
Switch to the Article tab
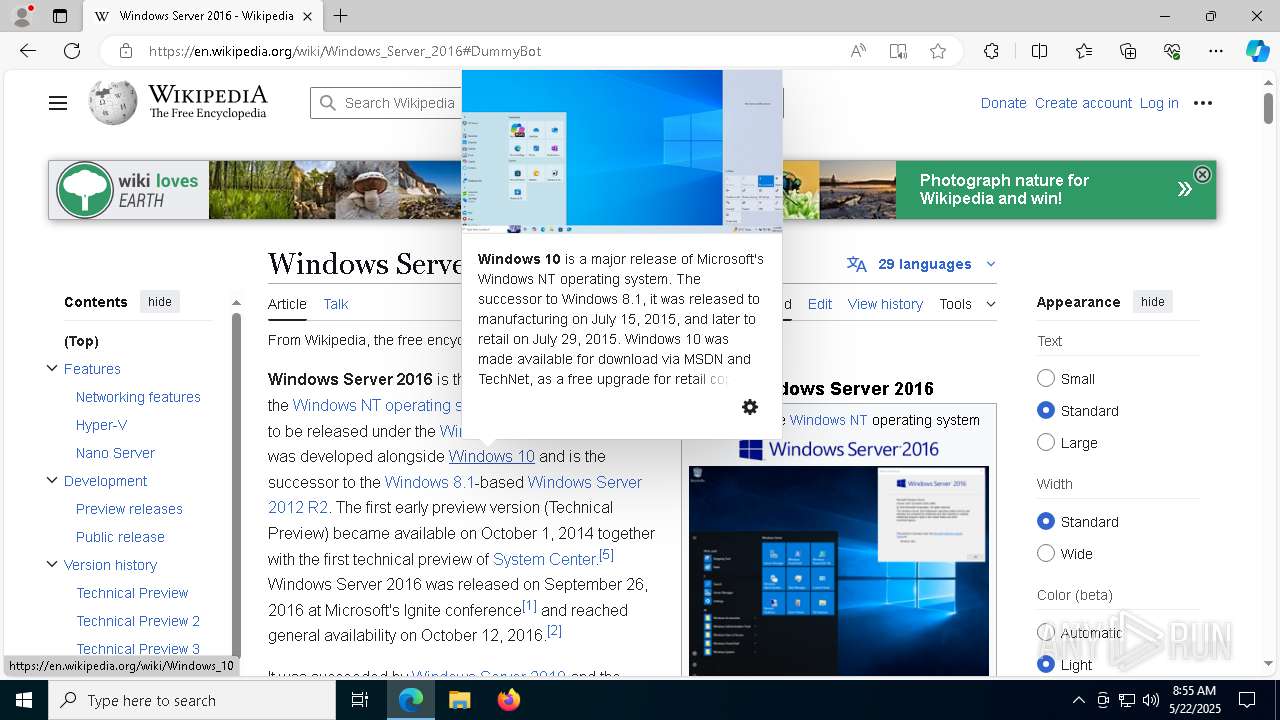coord(287,304)
